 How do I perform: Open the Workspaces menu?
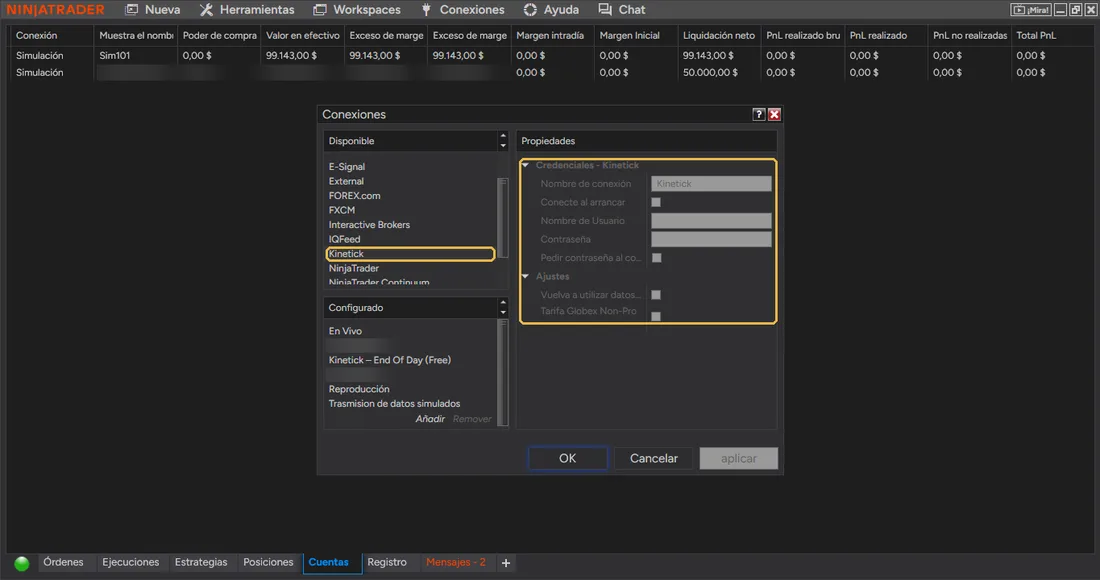(356, 10)
